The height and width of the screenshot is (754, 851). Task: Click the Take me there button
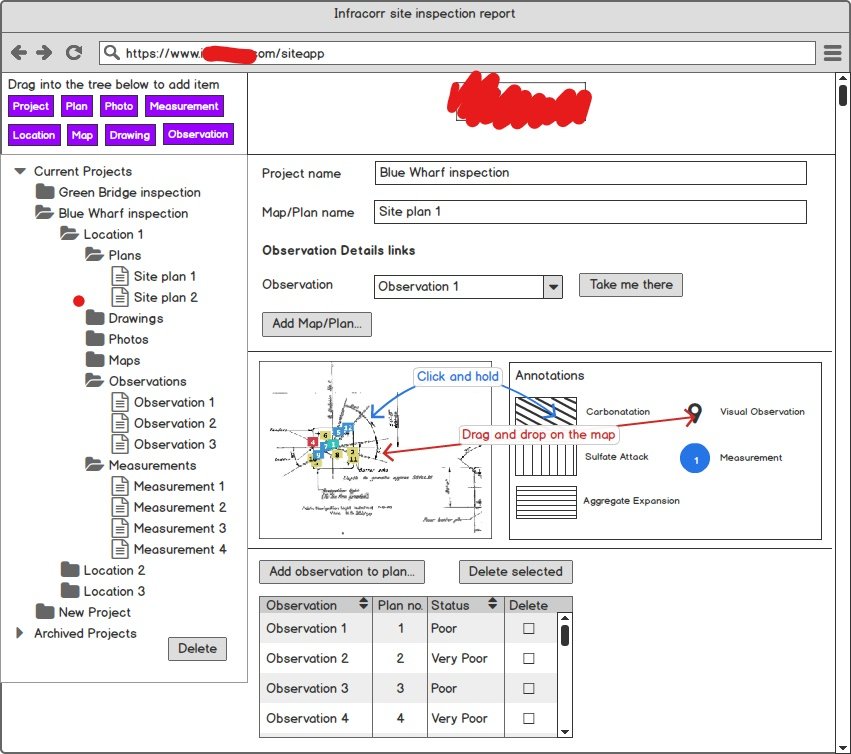(x=631, y=285)
